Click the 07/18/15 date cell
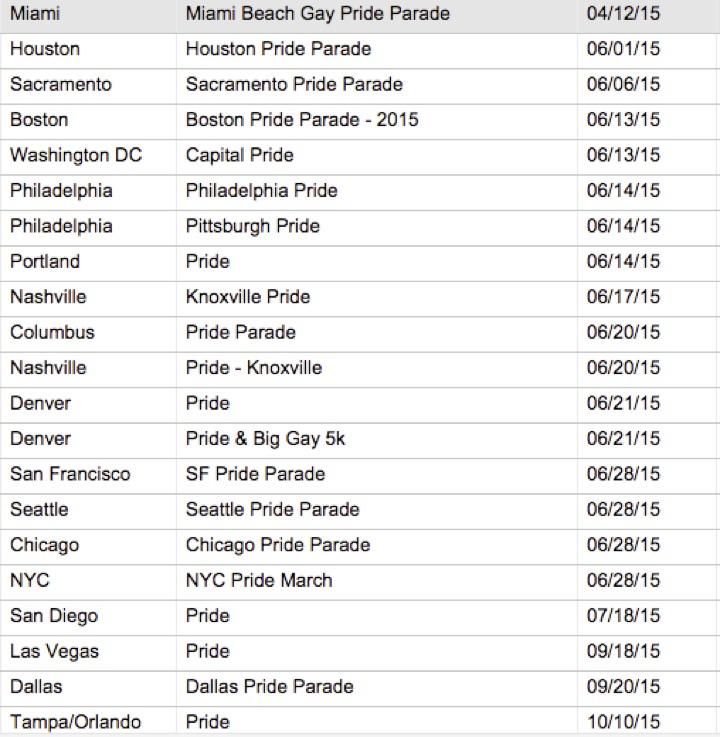This screenshot has width=720, height=737. click(623, 616)
